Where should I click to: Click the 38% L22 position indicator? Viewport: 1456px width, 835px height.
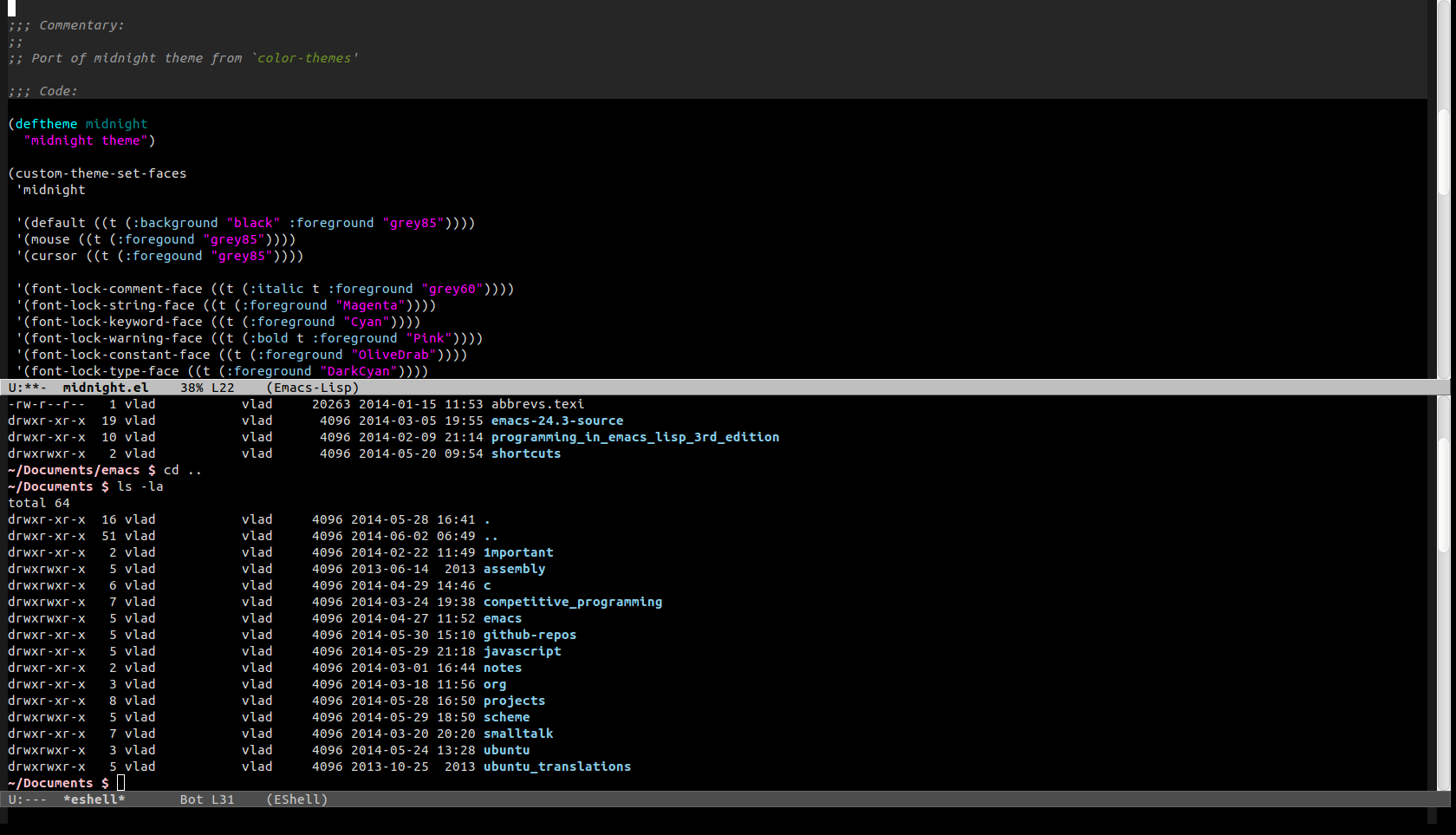207,388
